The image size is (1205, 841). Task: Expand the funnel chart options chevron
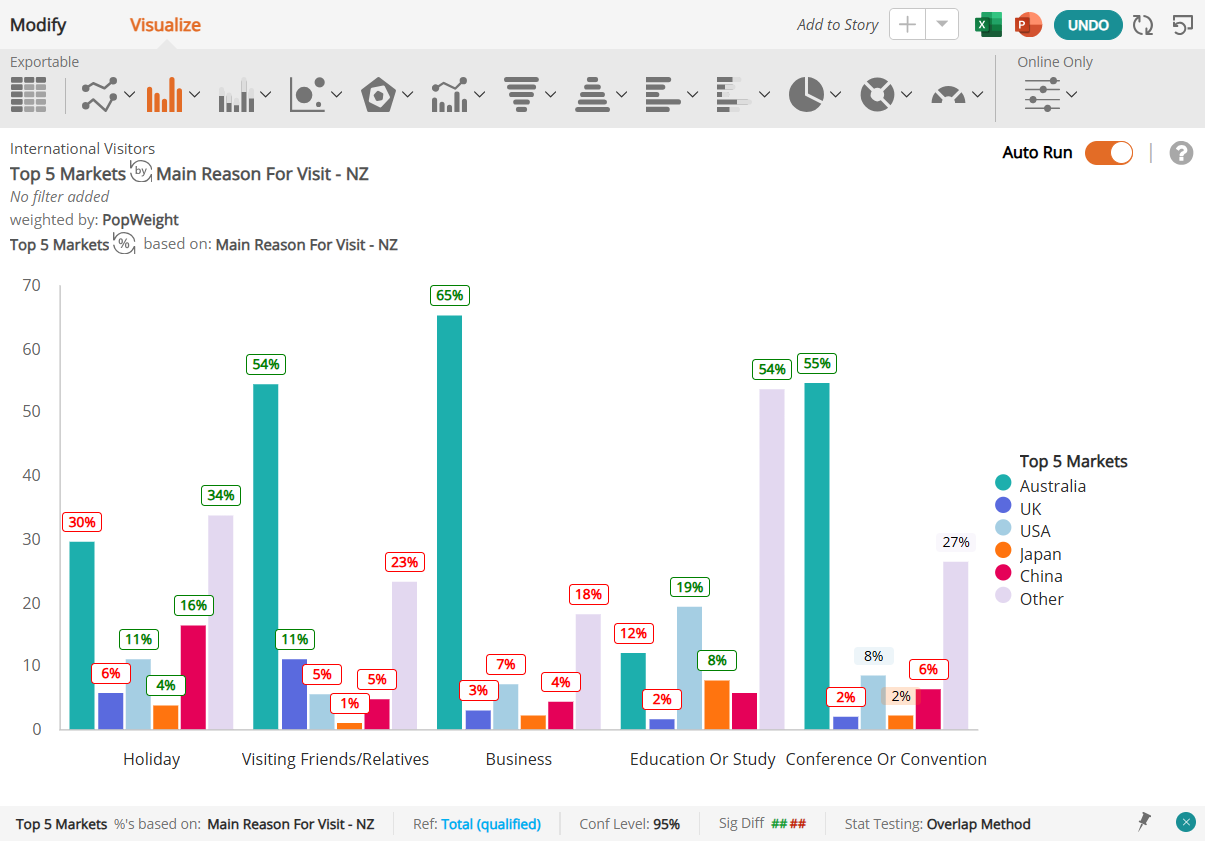[x=551, y=95]
